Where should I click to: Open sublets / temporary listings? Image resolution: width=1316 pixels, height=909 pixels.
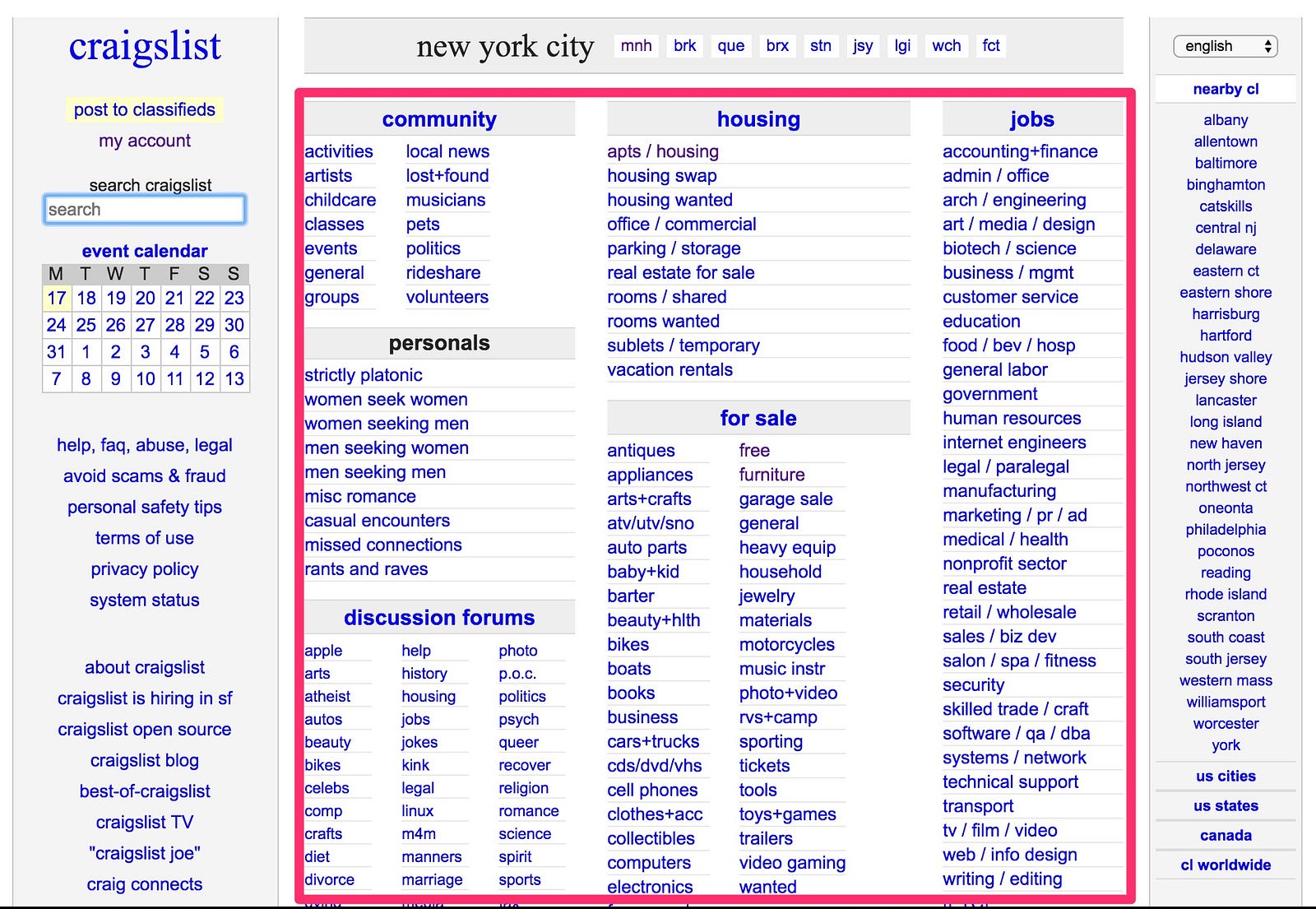pyautogui.click(x=683, y=346)
